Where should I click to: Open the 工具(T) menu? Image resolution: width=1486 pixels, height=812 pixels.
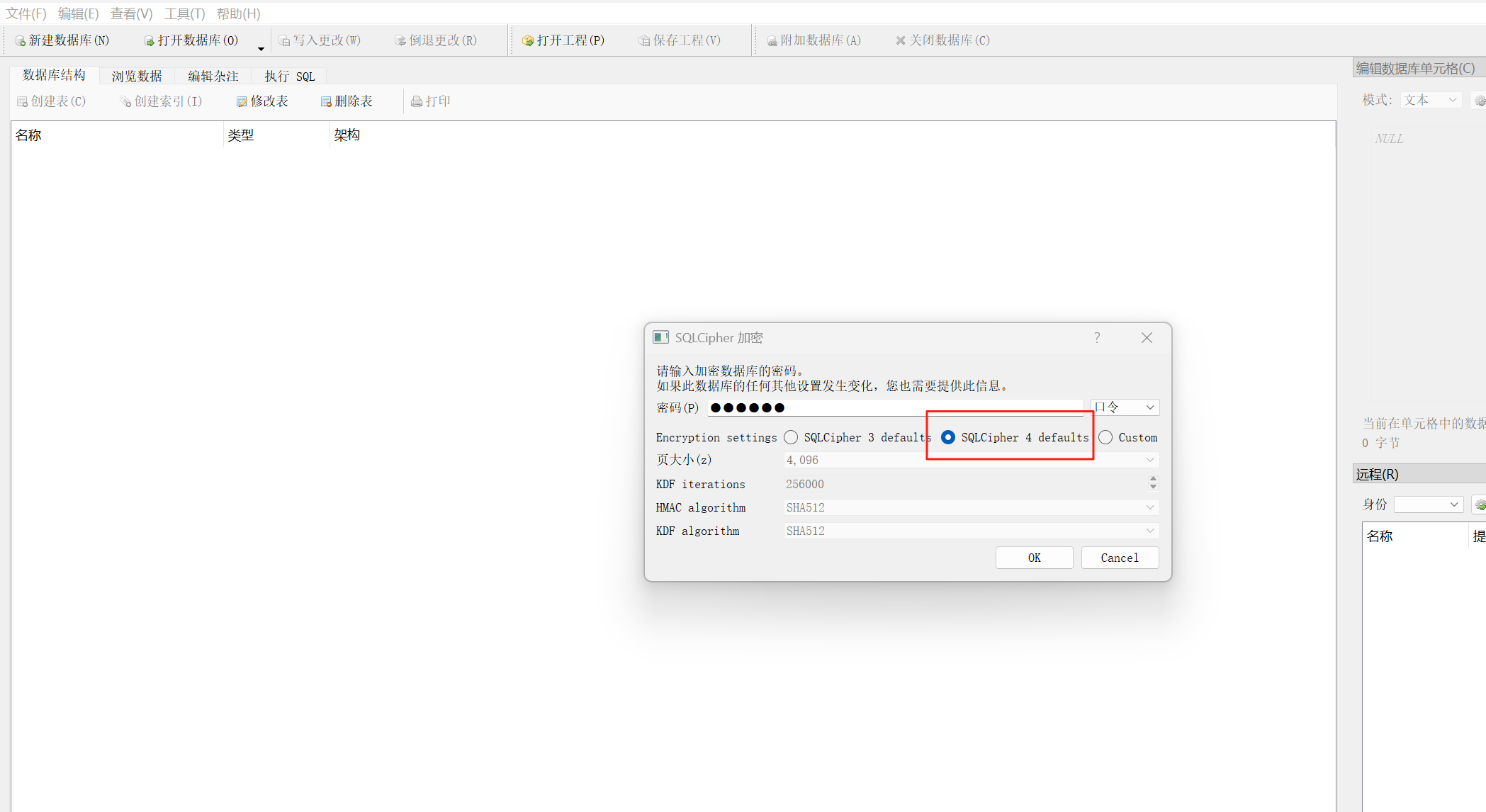pyautogui.click(x=184, y=13)
